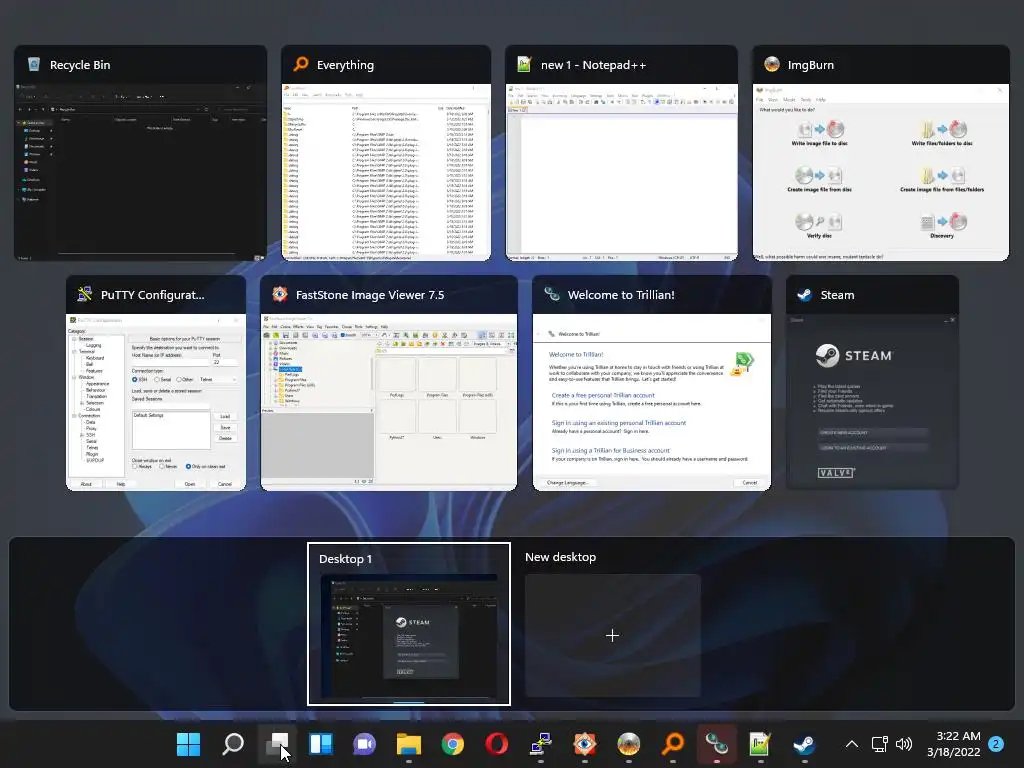This screenshot has height=768, width=1024.
Task: Switch to the Everything window thumbnail
Action: tap(386, 153)
